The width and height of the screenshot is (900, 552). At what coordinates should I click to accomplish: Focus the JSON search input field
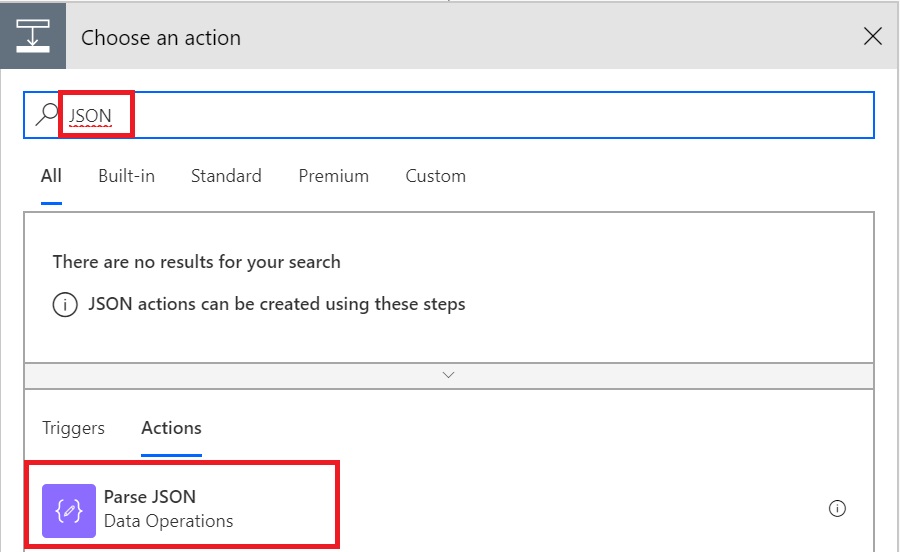tap(449, 115)
